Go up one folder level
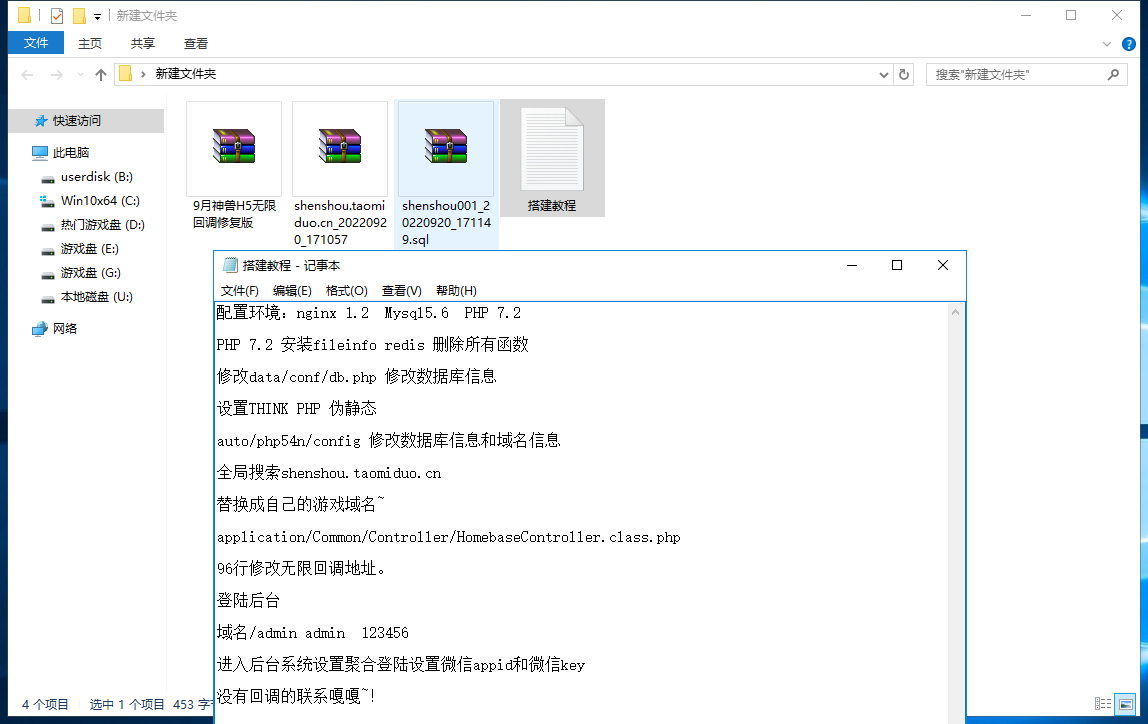This screenshot has width=1148, height=724. (x=101, y=75)
